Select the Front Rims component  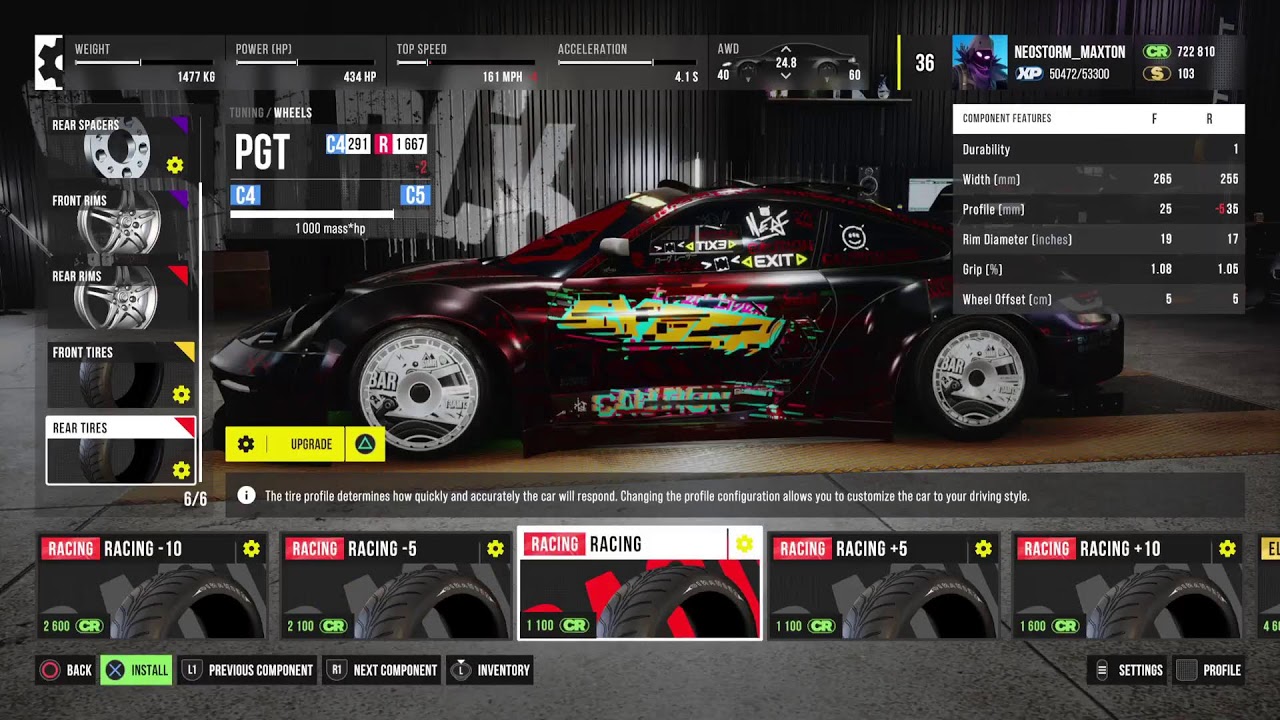pos(120,223)
